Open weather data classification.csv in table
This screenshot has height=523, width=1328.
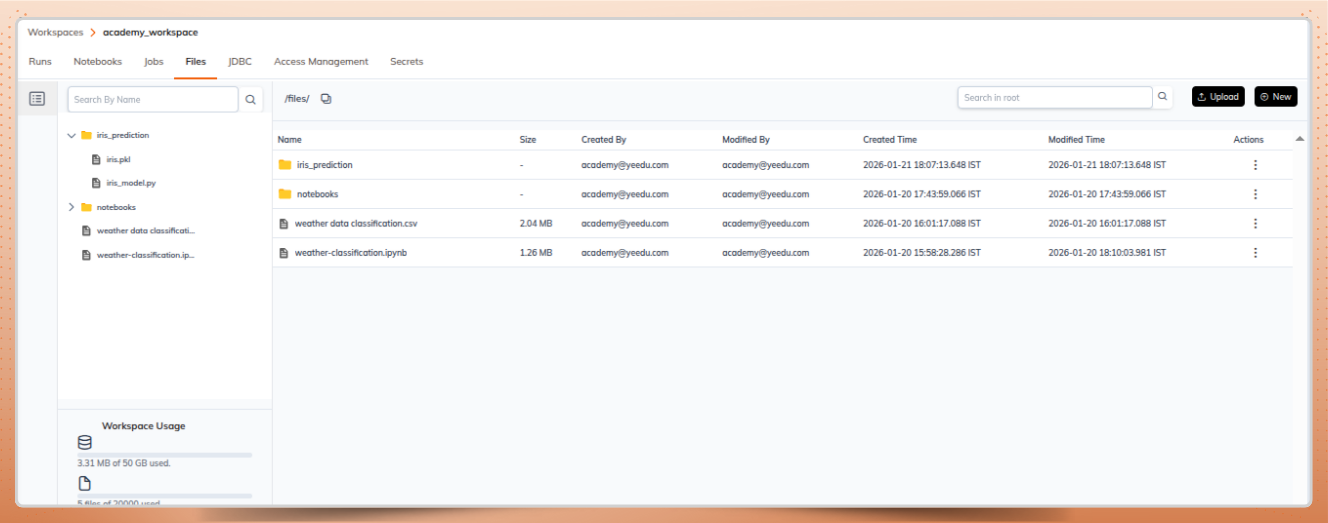355,223
